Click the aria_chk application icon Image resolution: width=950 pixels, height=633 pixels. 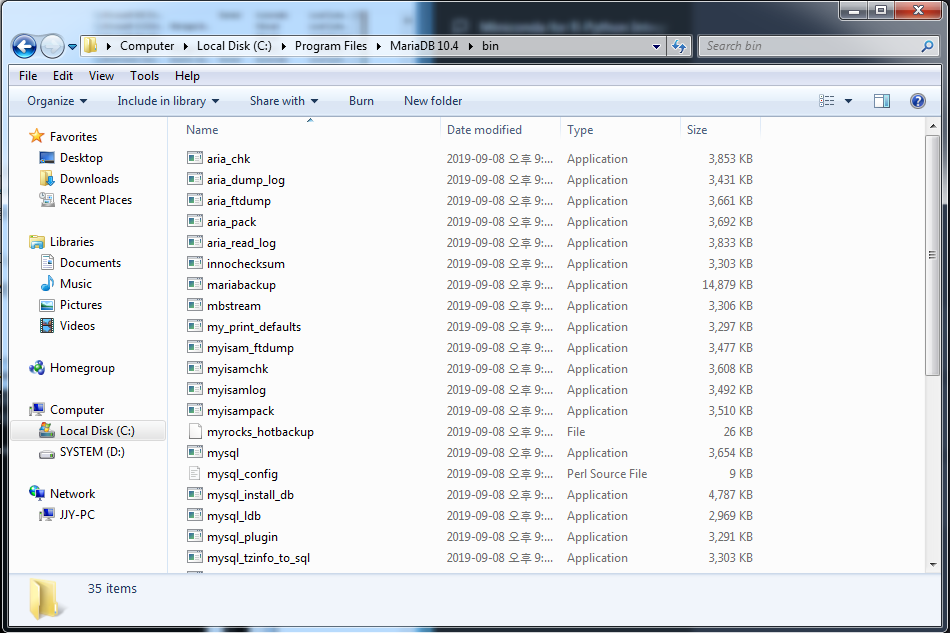(194, 158)
